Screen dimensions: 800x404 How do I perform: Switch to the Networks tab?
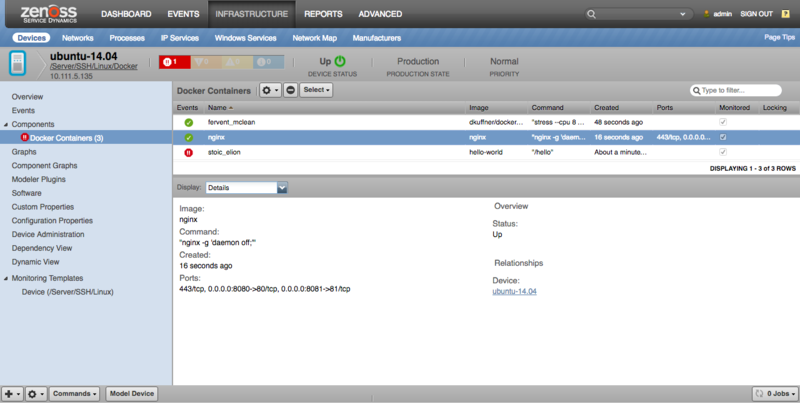[x=78, y=38]
